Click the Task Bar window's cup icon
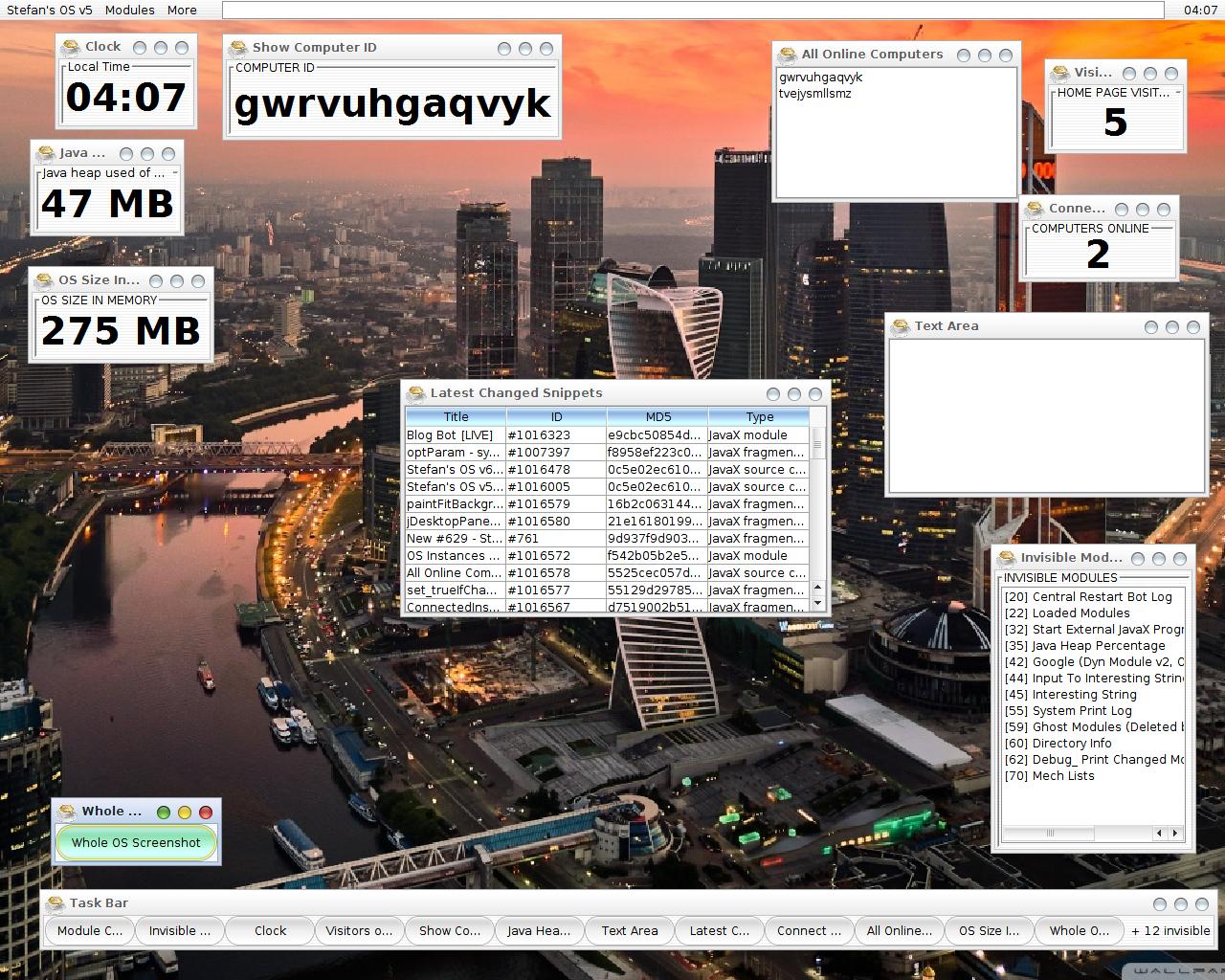Screen dimensions: 1225x980 point(55,904)
